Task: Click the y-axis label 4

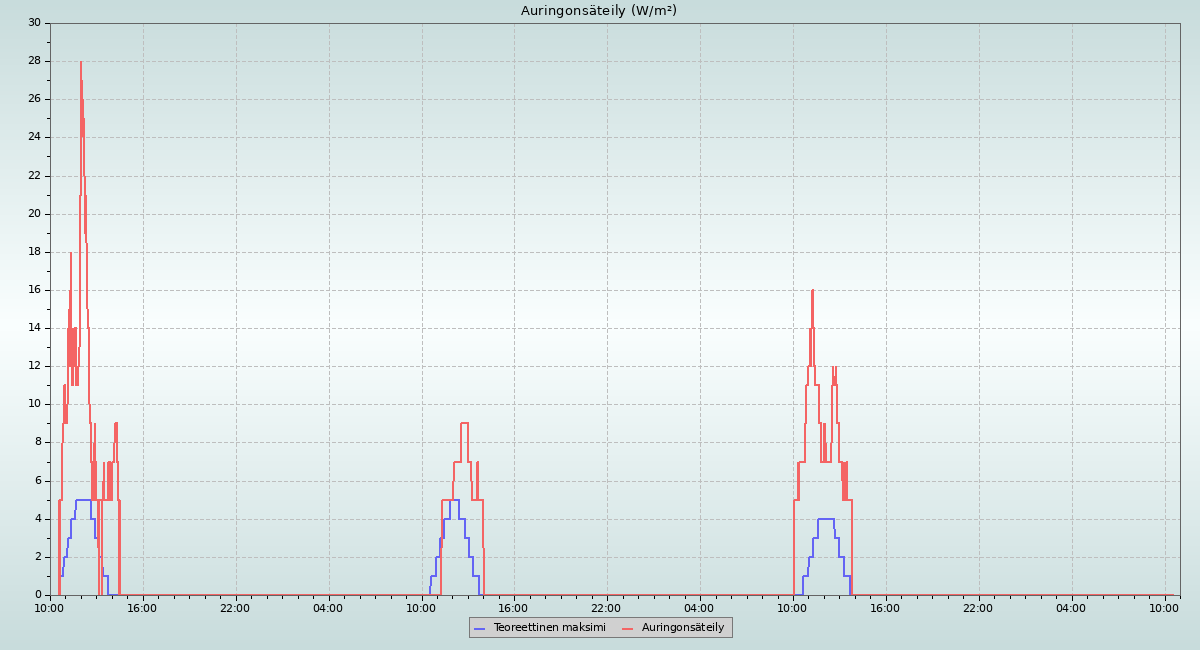Action: click(x=37, y=519)
